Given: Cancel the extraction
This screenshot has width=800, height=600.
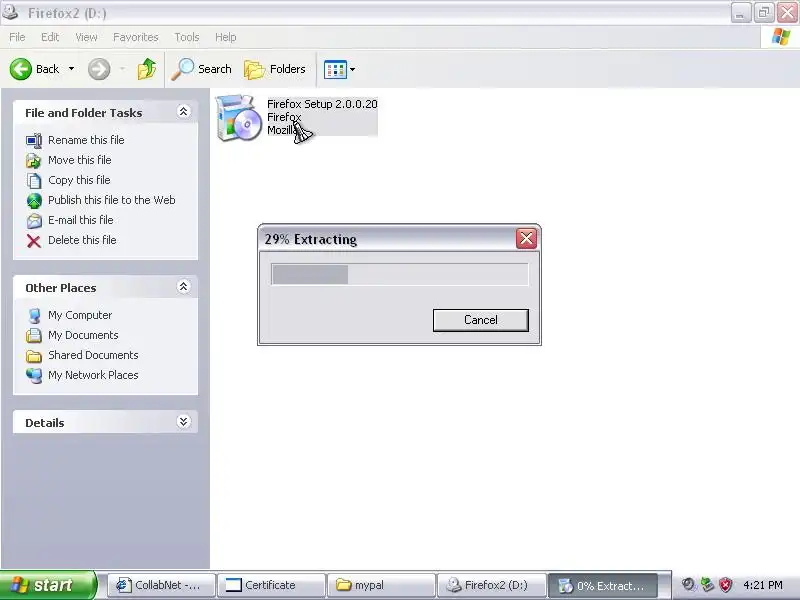Looking at the screenshot, I should pyautogui.click(x=481, y=320).
